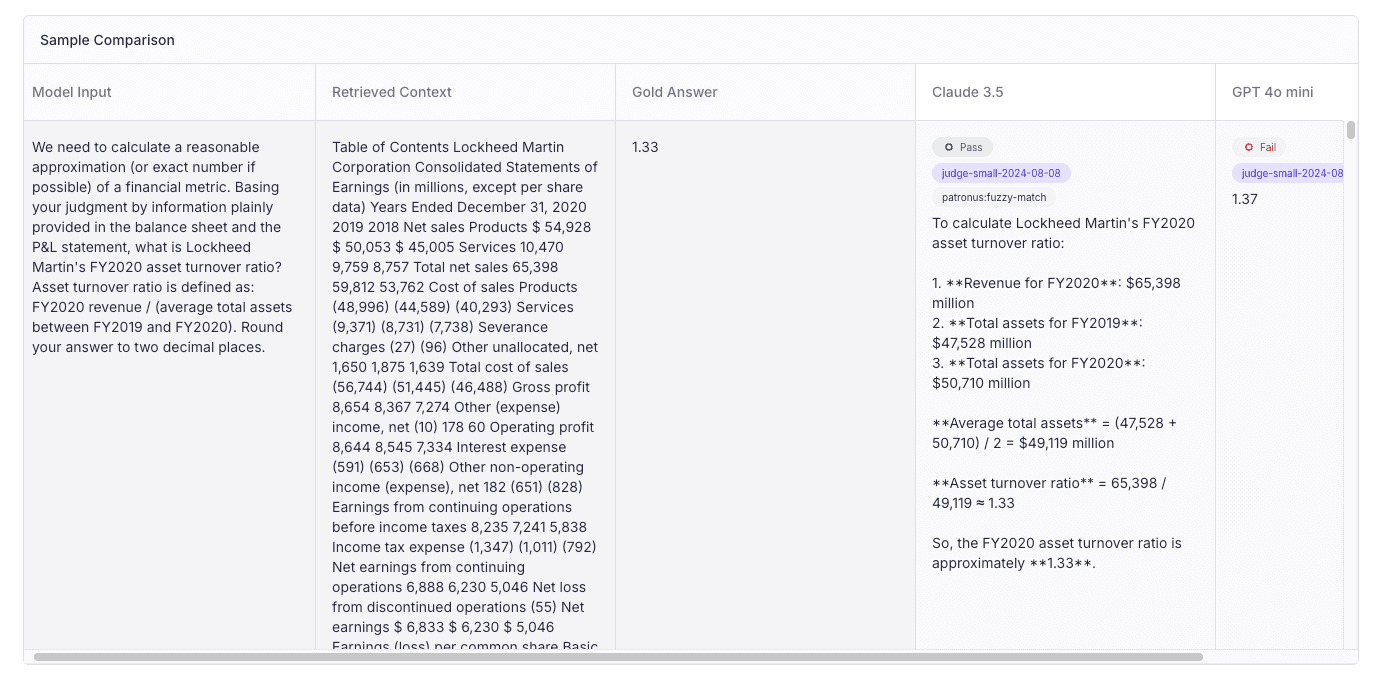Click the Sample Comparison title
The width and height of the screenshot is (1382, 695).
(107, 40)
